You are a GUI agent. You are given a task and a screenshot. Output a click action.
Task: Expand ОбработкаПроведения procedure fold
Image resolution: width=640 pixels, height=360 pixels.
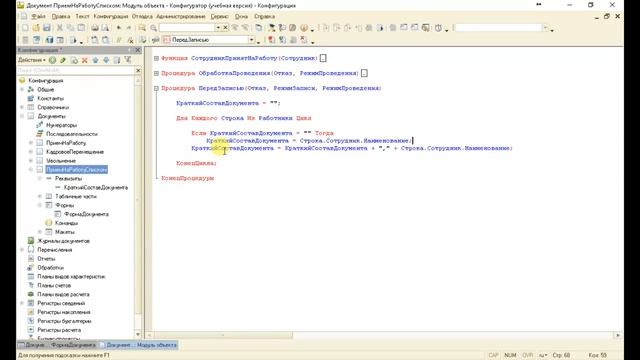[156, 73]
